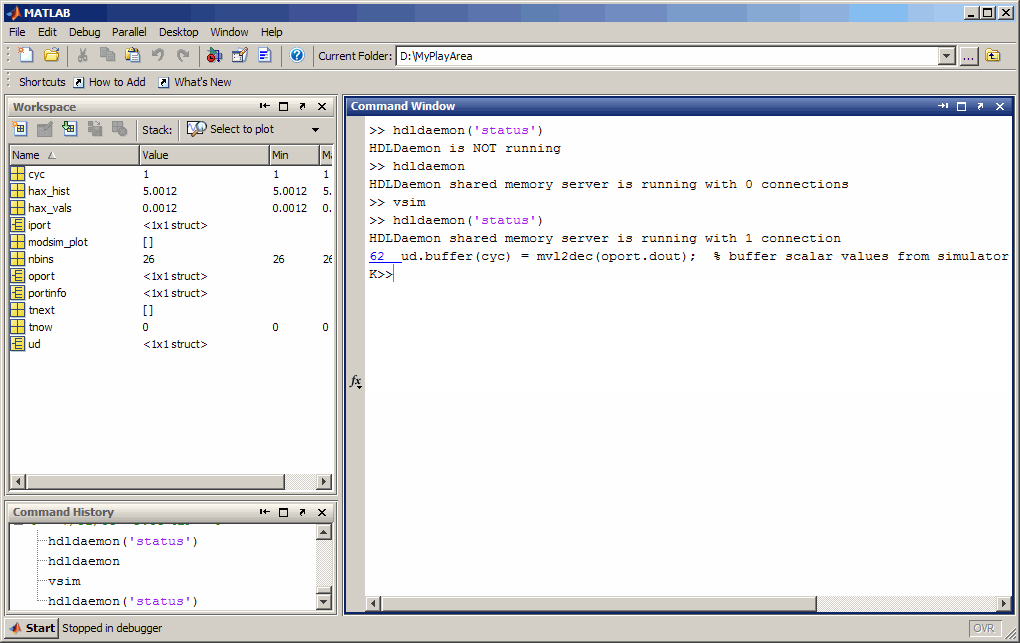Click the fx function browser icon

coord(356,381)
